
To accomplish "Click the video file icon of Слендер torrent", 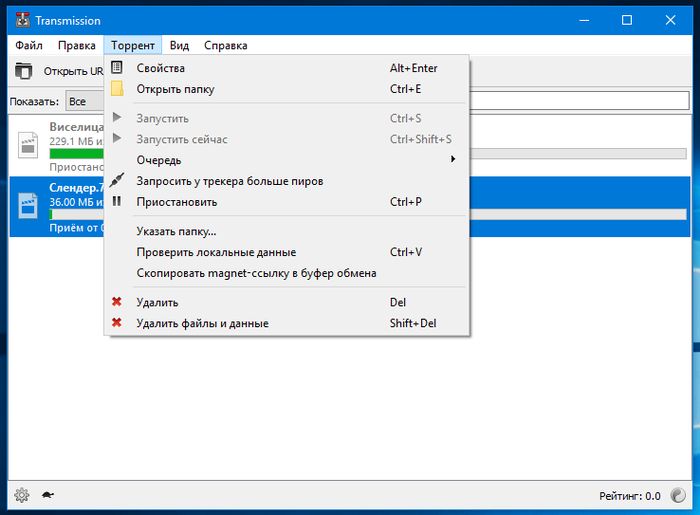I will coord(27,208).
